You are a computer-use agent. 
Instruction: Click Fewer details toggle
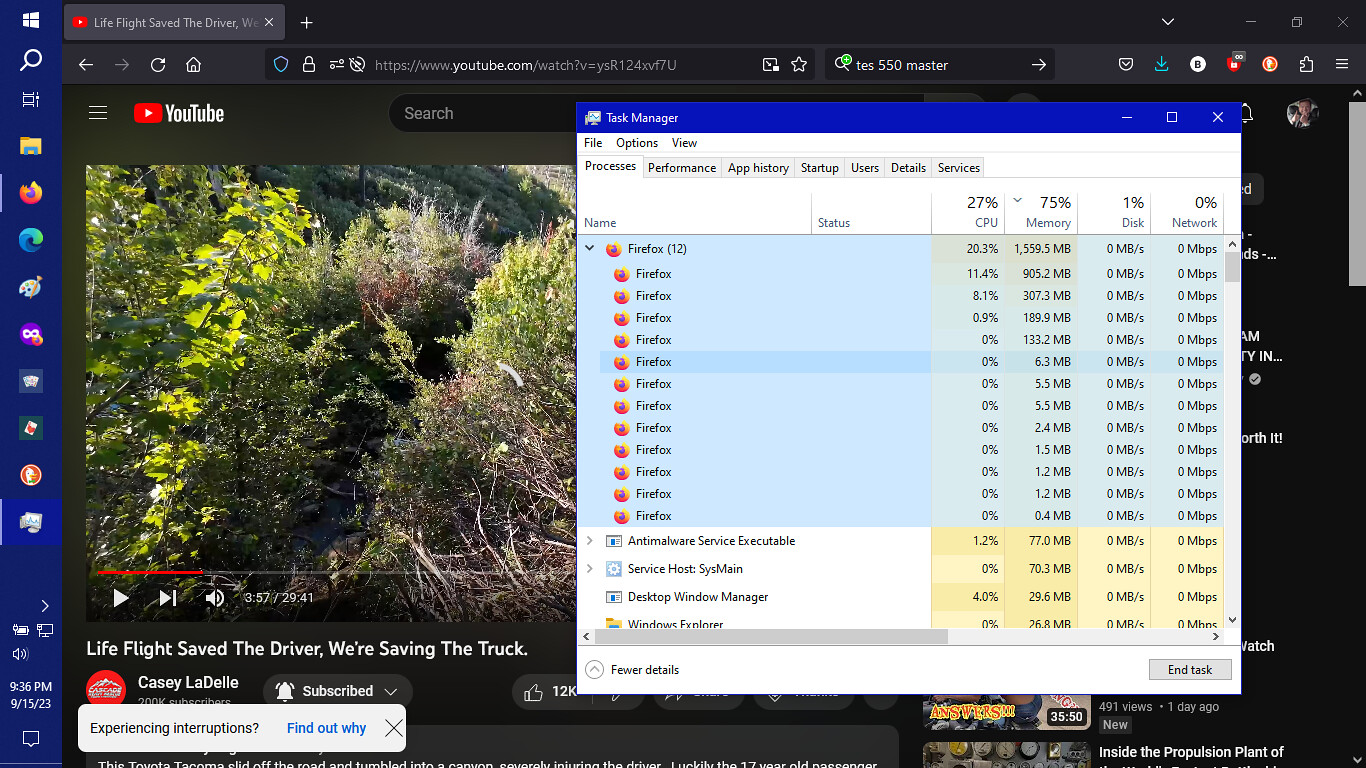(632, 670)
